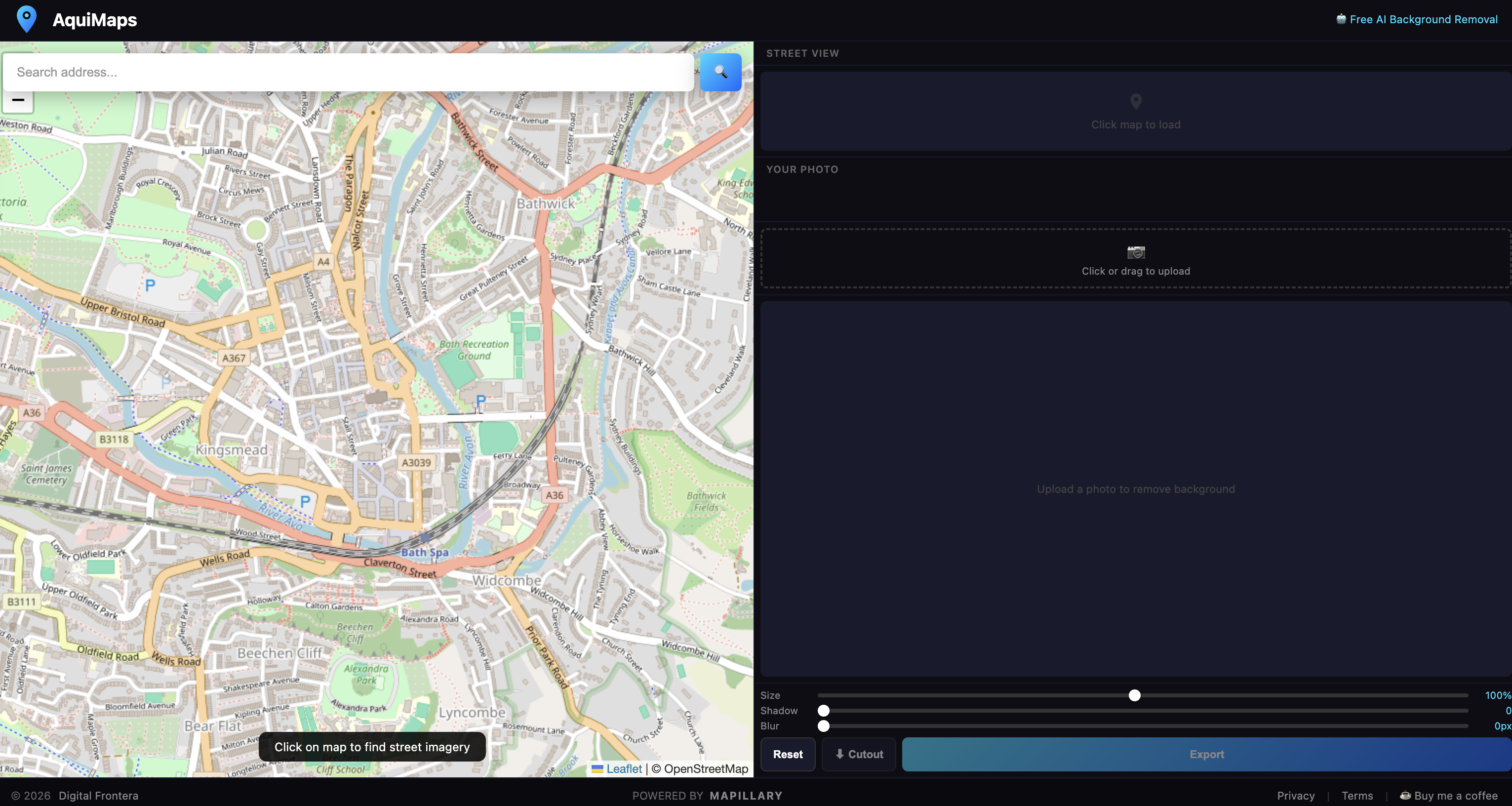Click the A36 shield near Saint James Cemetery
The height and width of the screenshot is (806, 1512).
pos(32,413)
